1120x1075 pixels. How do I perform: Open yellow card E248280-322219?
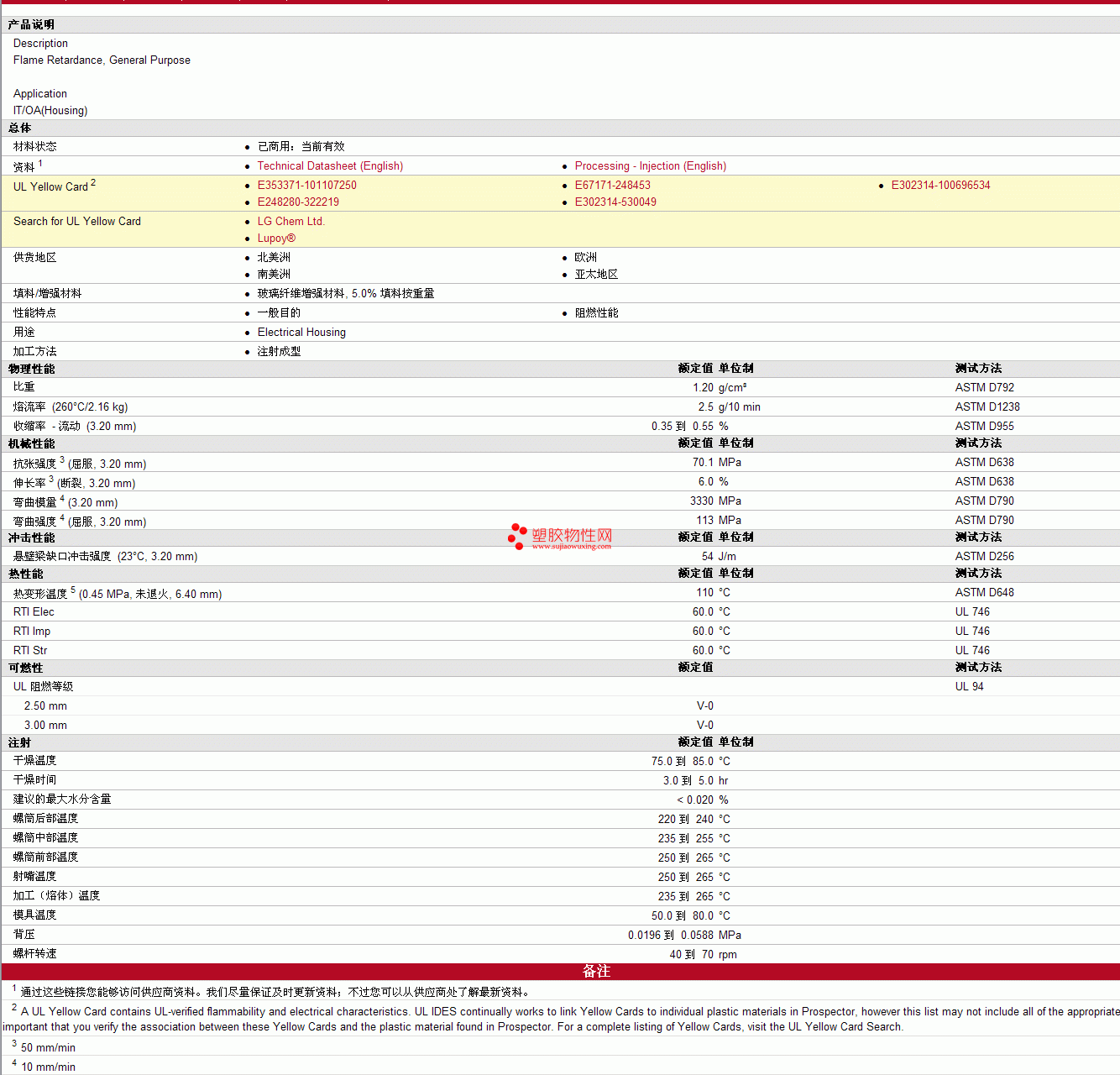(x=298, y=202)
